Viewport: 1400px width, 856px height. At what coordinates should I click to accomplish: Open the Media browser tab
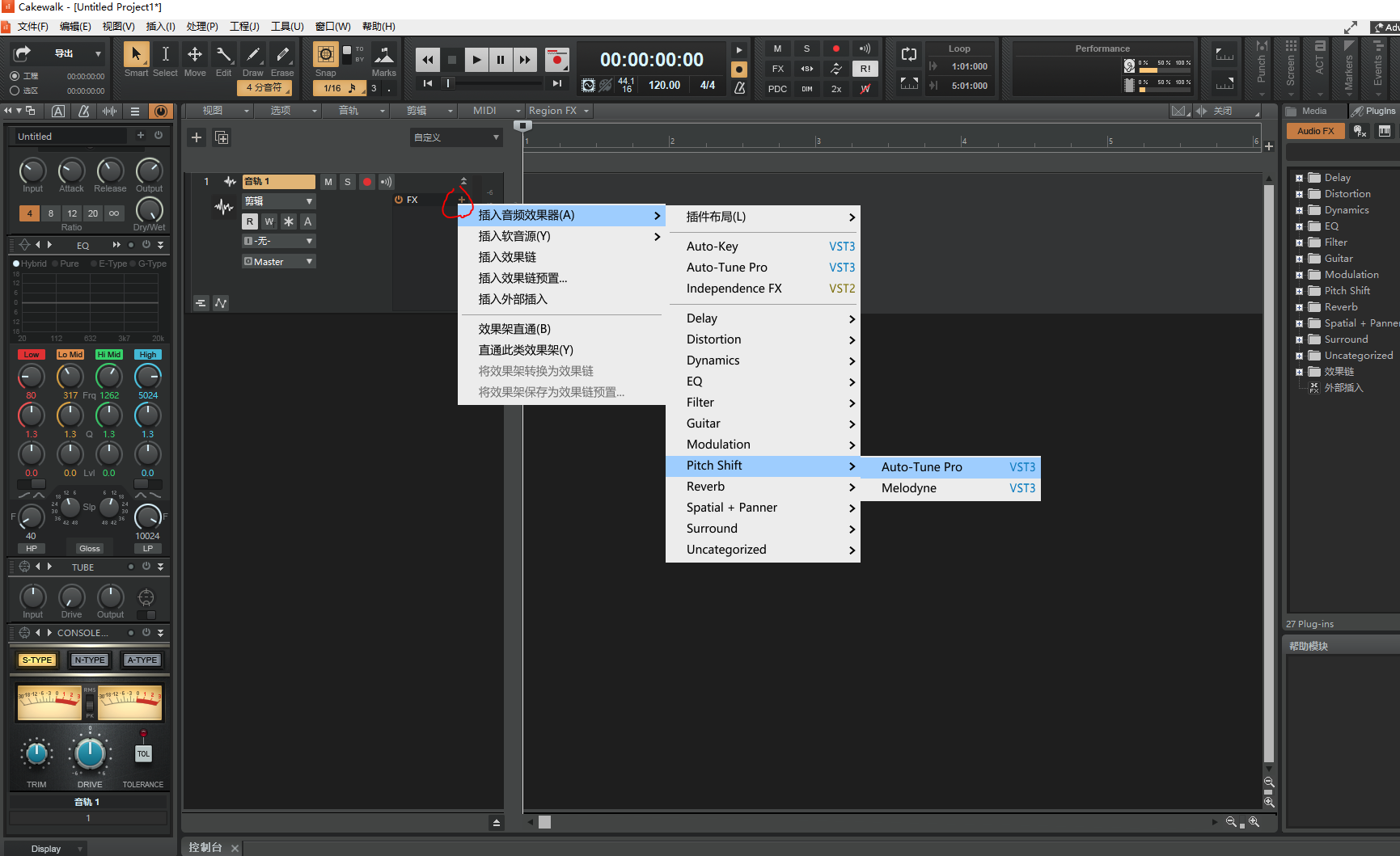tap(1314, 111)
